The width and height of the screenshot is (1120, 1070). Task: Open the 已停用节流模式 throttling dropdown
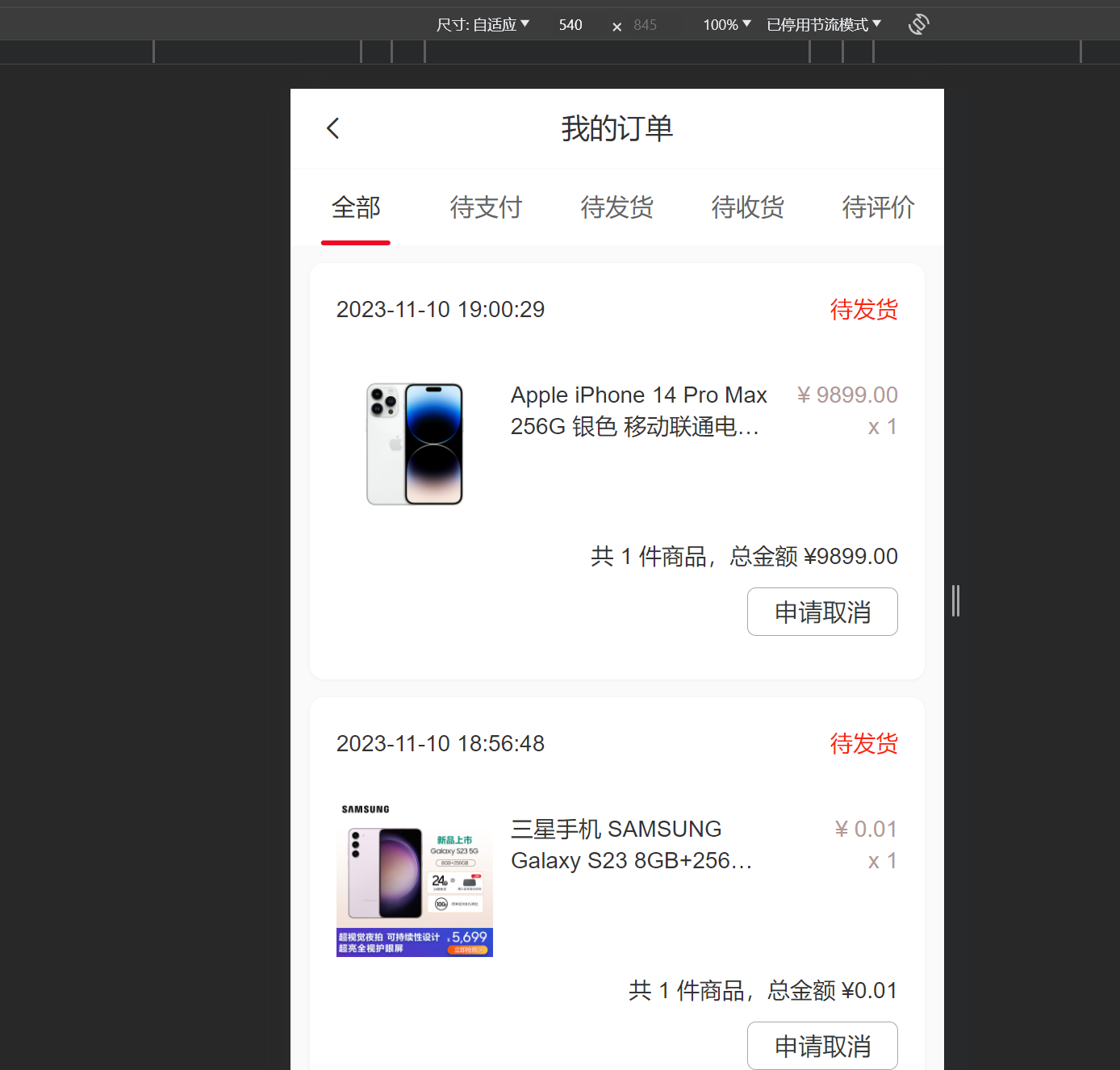tap(824, 24)
